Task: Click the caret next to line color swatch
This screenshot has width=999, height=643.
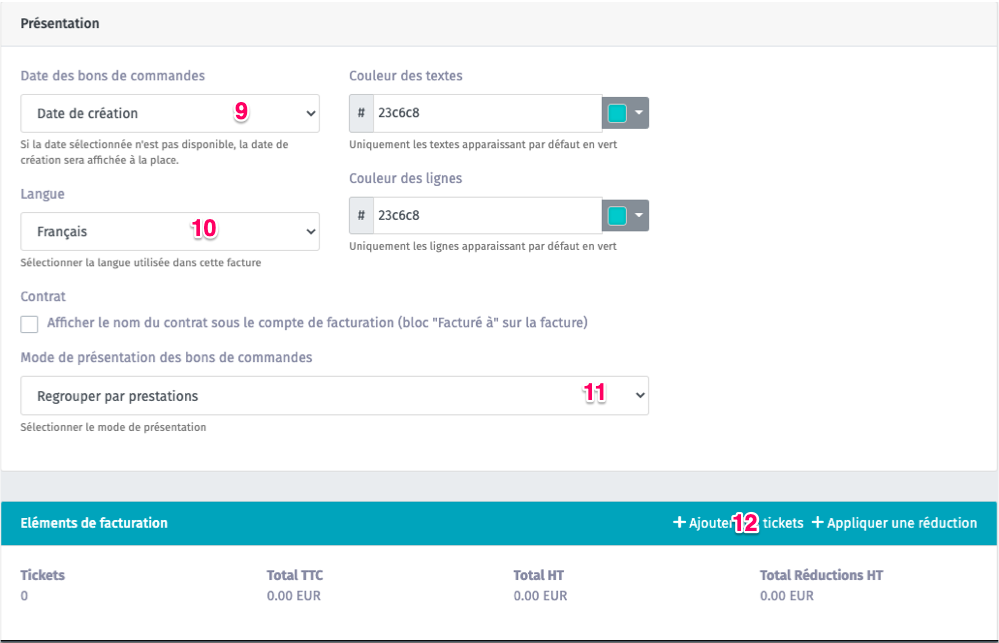Action: [x=639, y=215]
